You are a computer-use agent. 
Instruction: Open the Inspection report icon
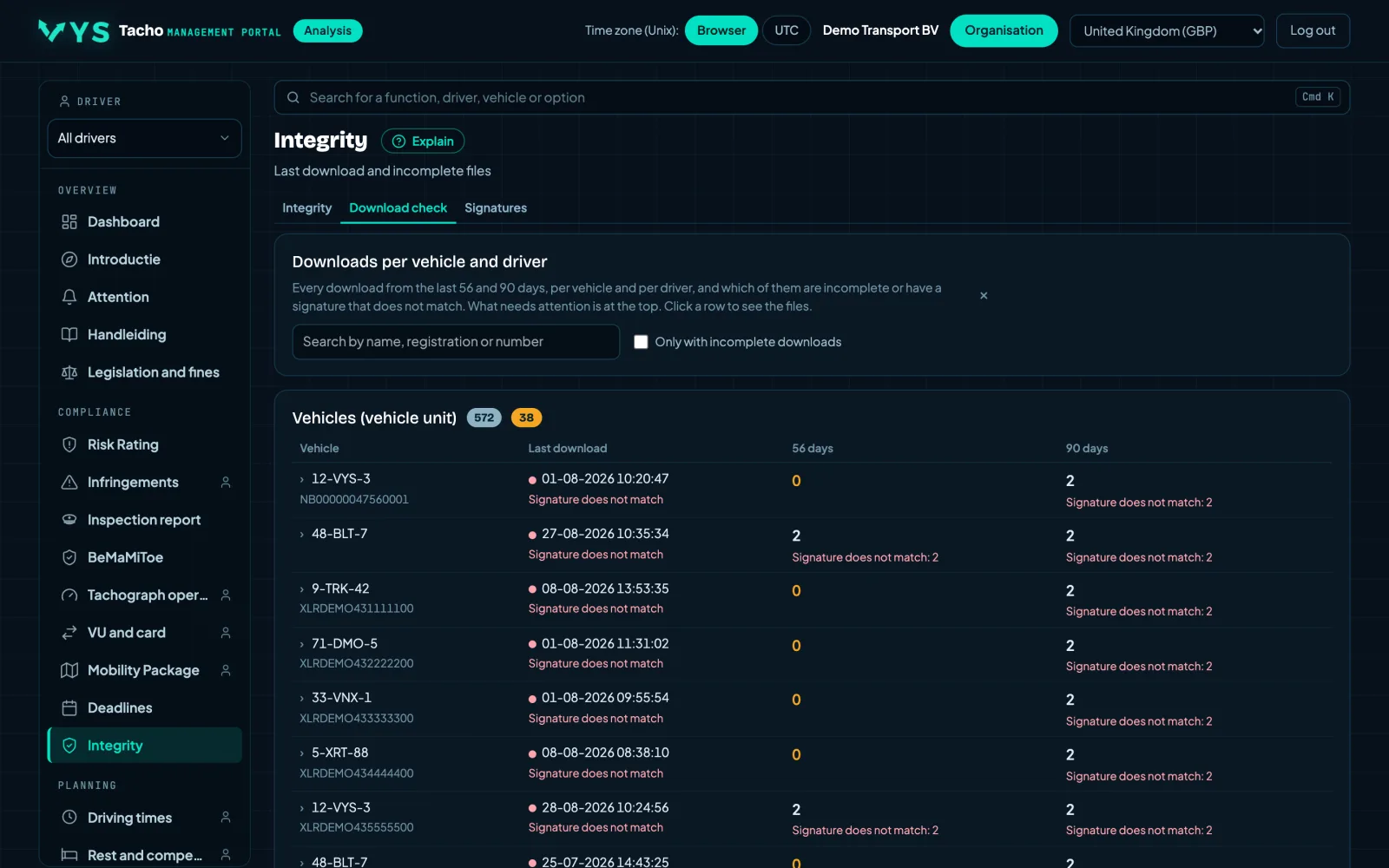69,520
